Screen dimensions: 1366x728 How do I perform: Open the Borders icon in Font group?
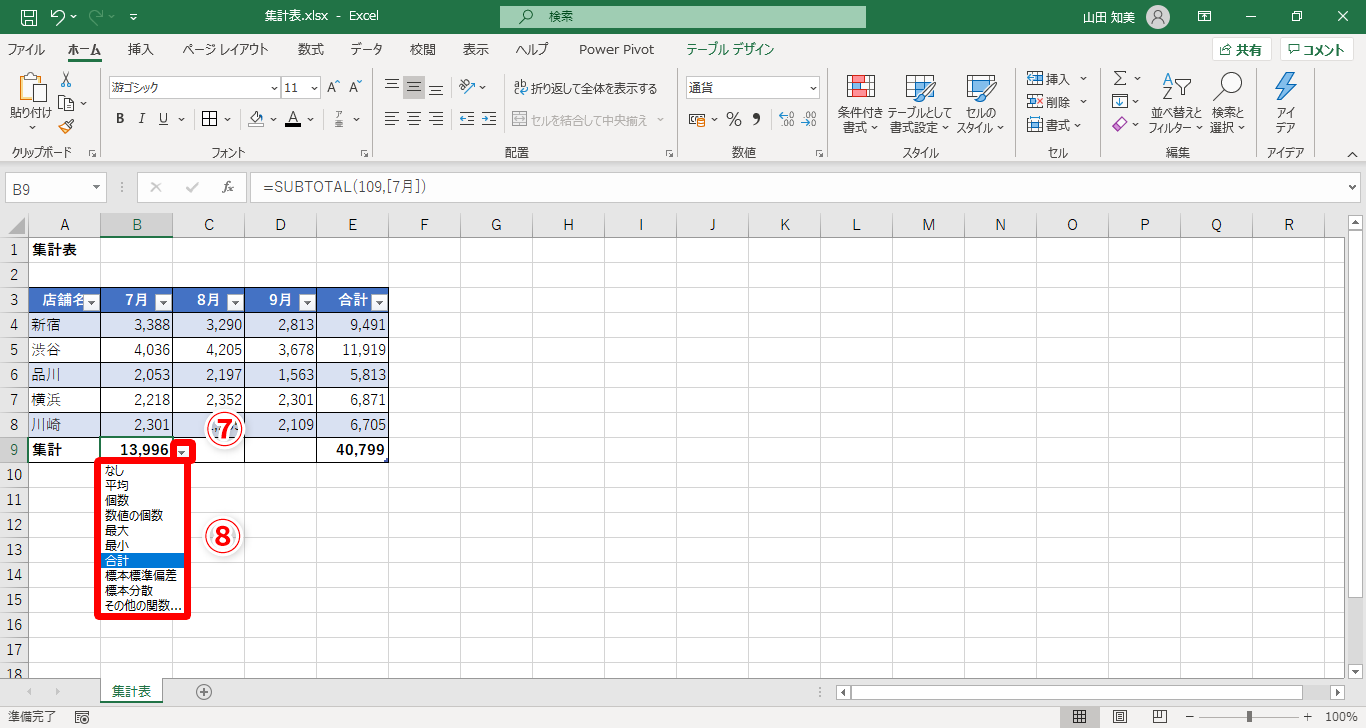(210, 119)
